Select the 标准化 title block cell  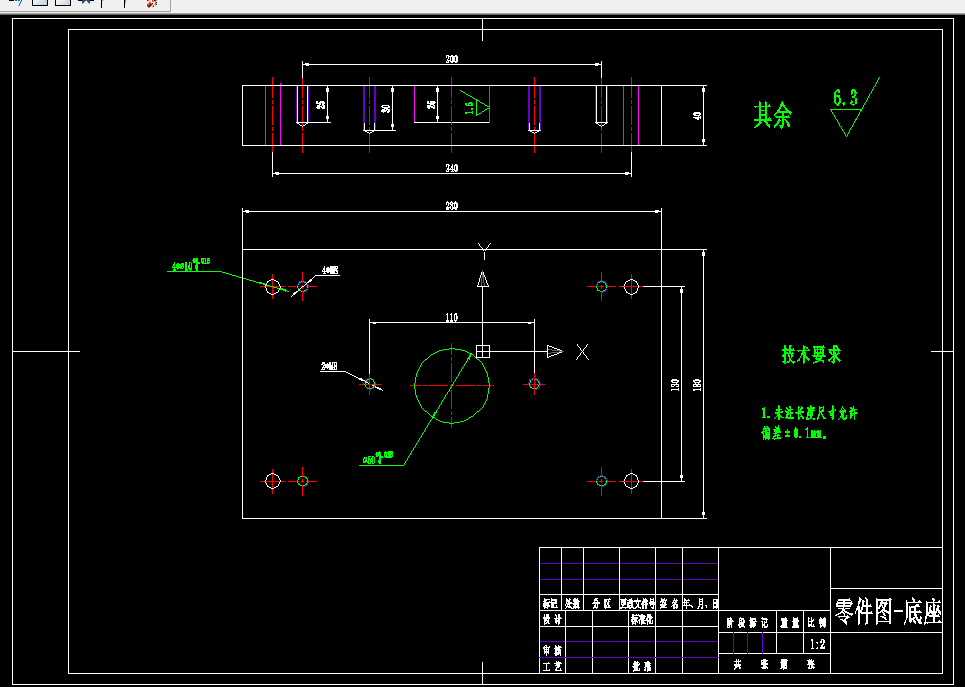click(641, 619)
